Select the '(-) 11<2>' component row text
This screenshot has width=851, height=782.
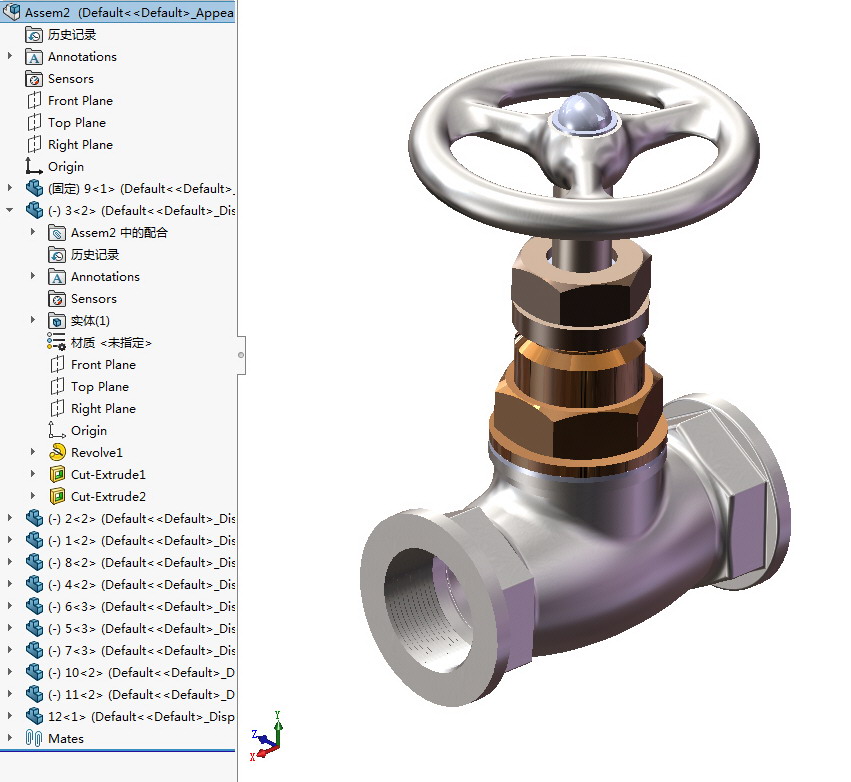[x=141, y=695]
